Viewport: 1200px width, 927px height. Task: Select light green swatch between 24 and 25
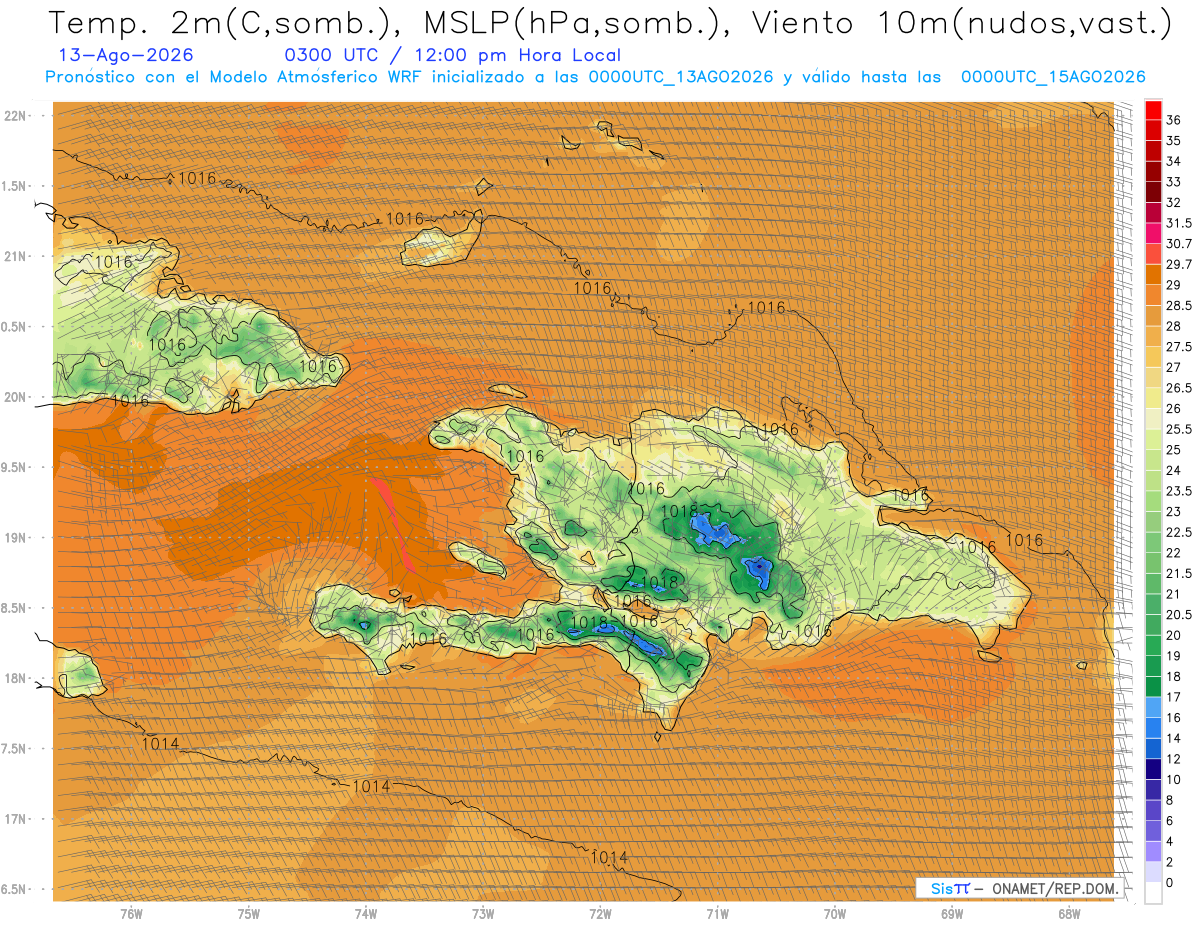pos(1153,460)
